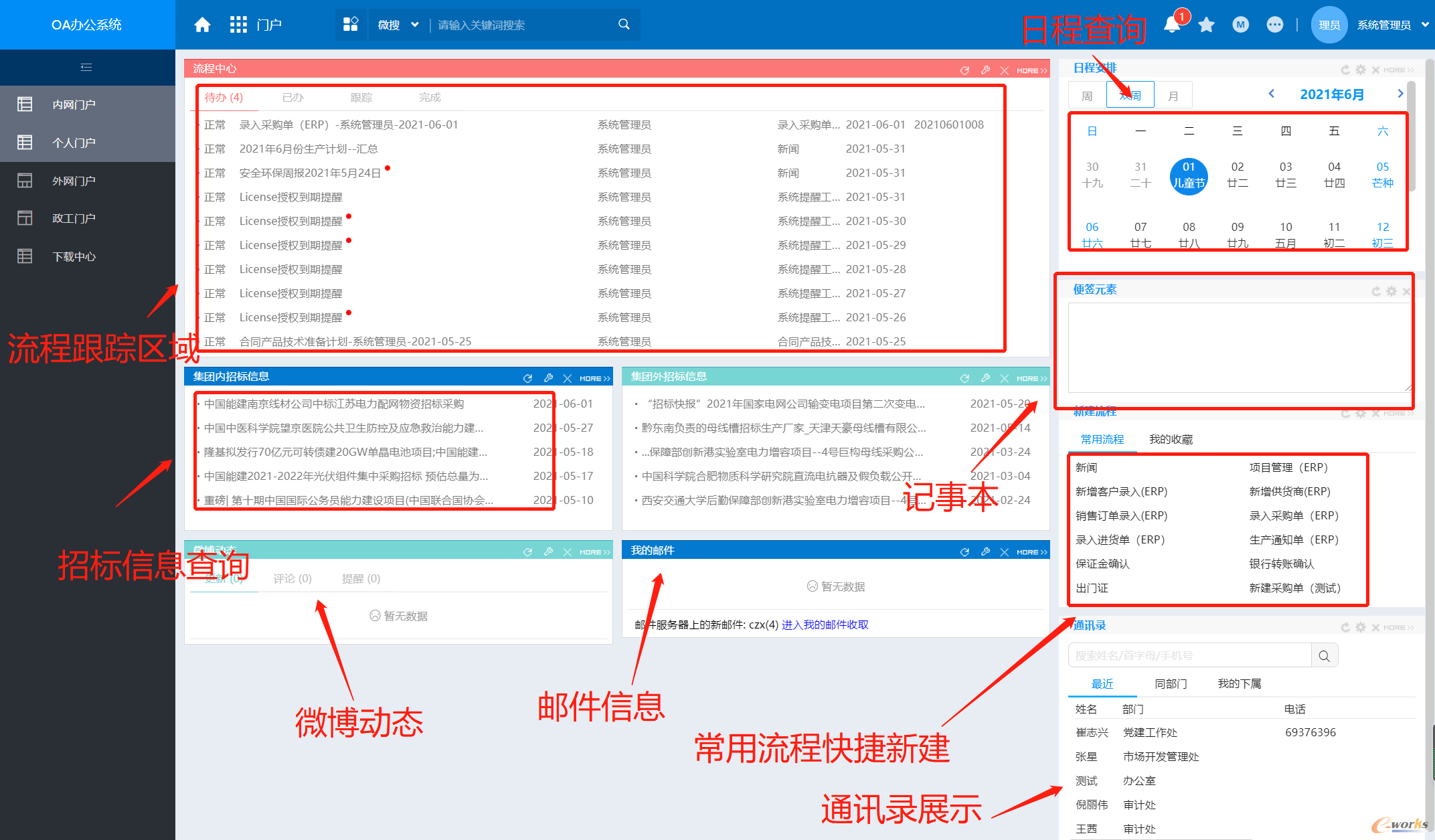Viewport: 1435px width, 840px height.
Task: Click MORE in 流程中心 header
Action: 1031,70
